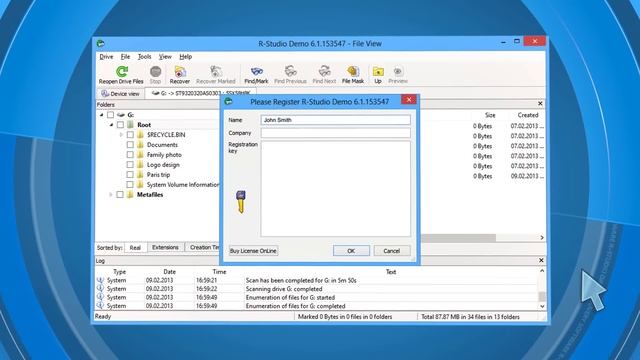Open the Drive menu
640x360 pixels.
(106, 57)
